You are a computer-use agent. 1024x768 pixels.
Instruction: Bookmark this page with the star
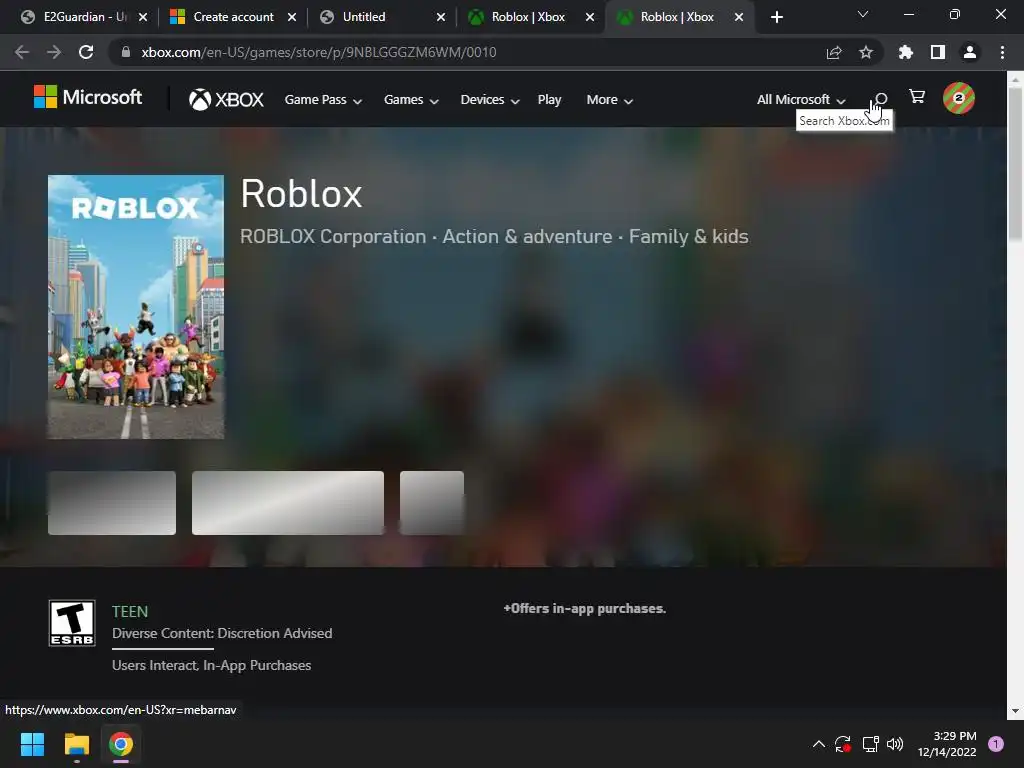coord(866,52)
